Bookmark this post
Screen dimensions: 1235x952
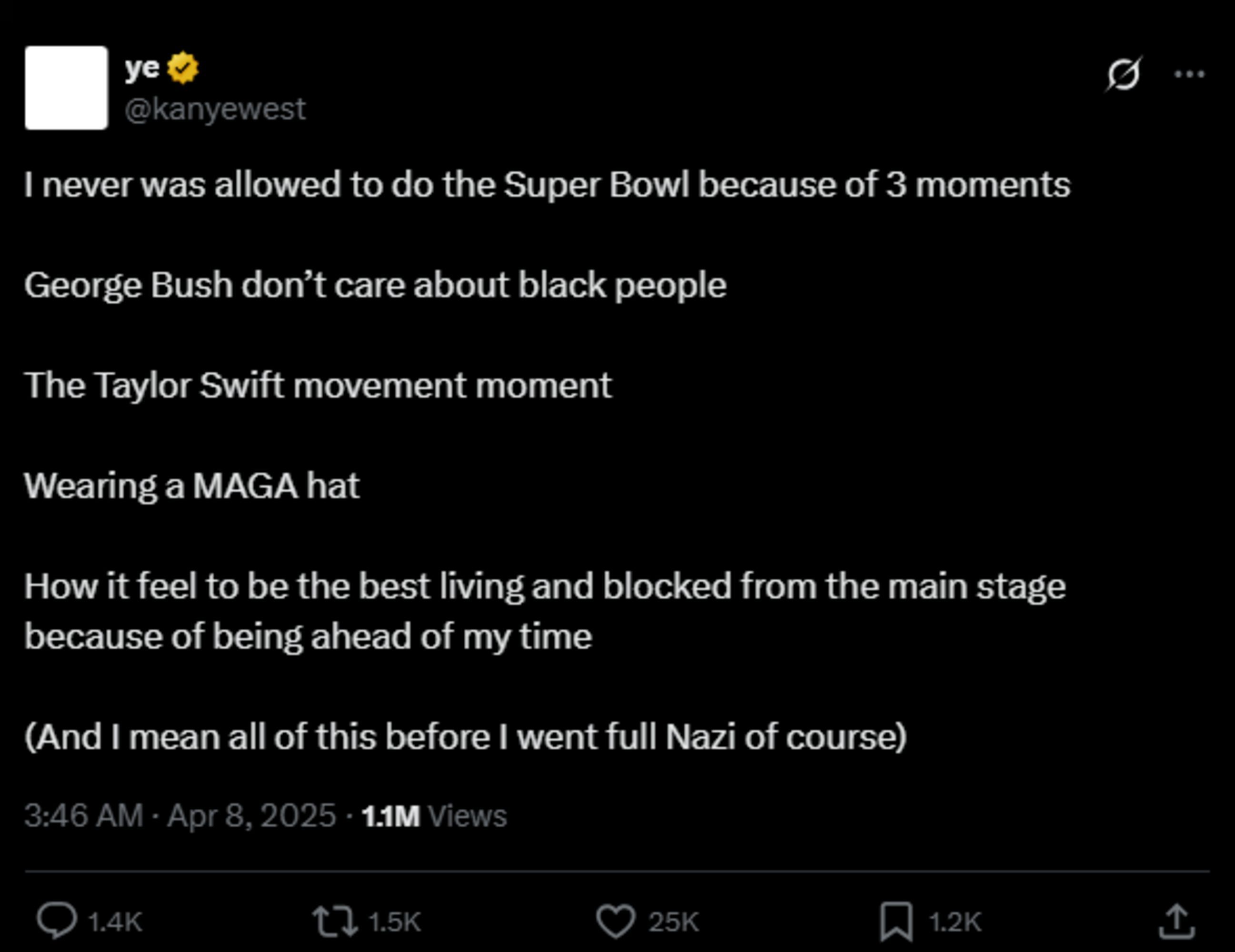(896, 921)
